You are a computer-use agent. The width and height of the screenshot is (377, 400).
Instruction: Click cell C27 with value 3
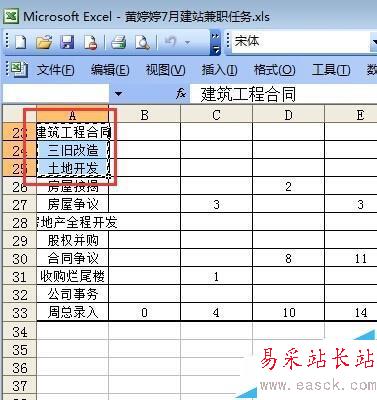point(217,204)
